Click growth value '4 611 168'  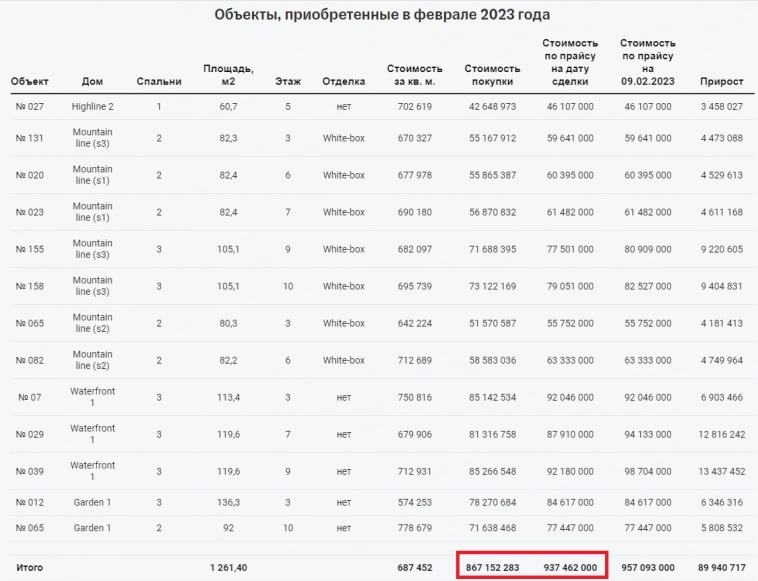(x=722, y=212)
